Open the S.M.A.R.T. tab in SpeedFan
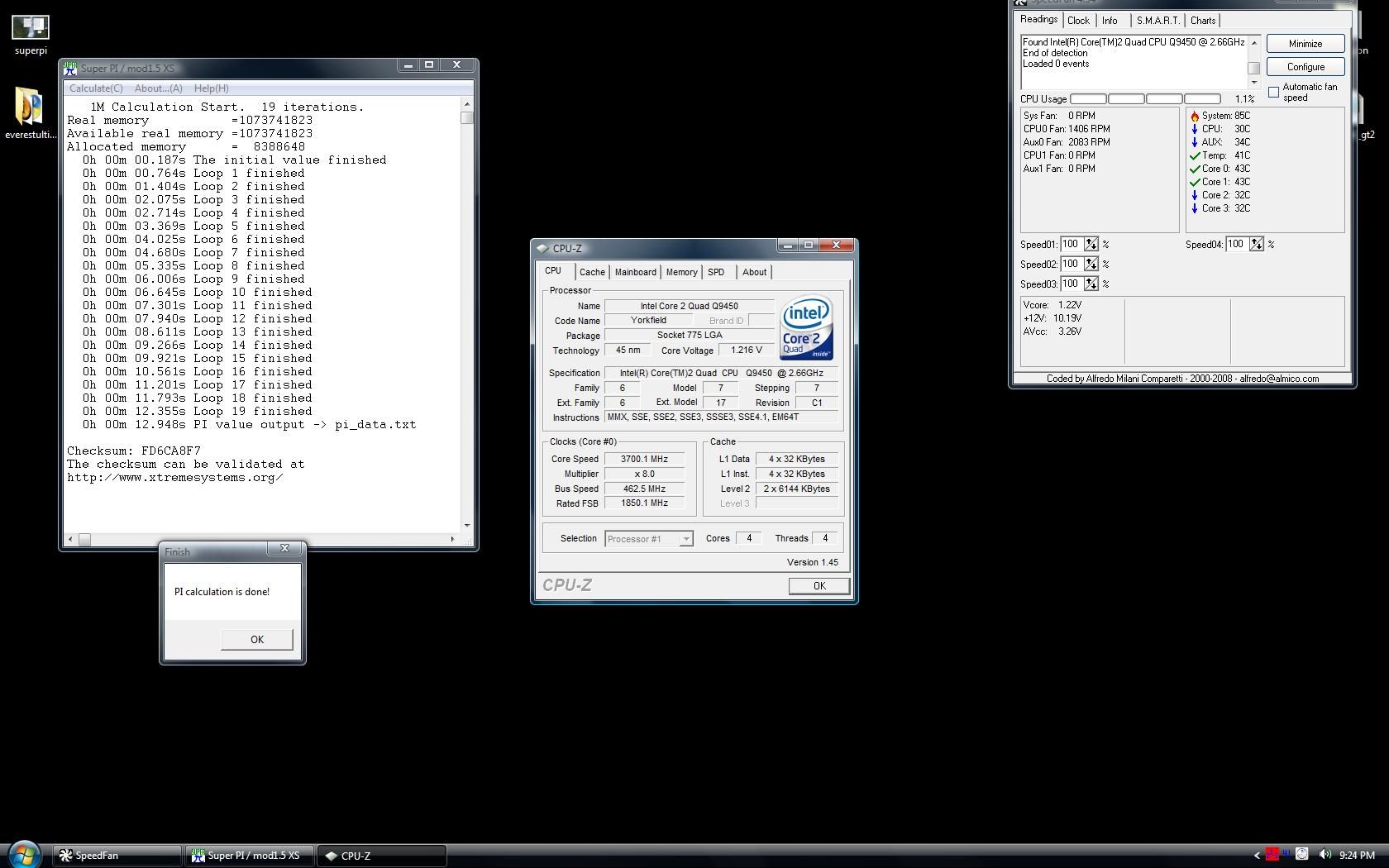 (x=1157, y=21)
